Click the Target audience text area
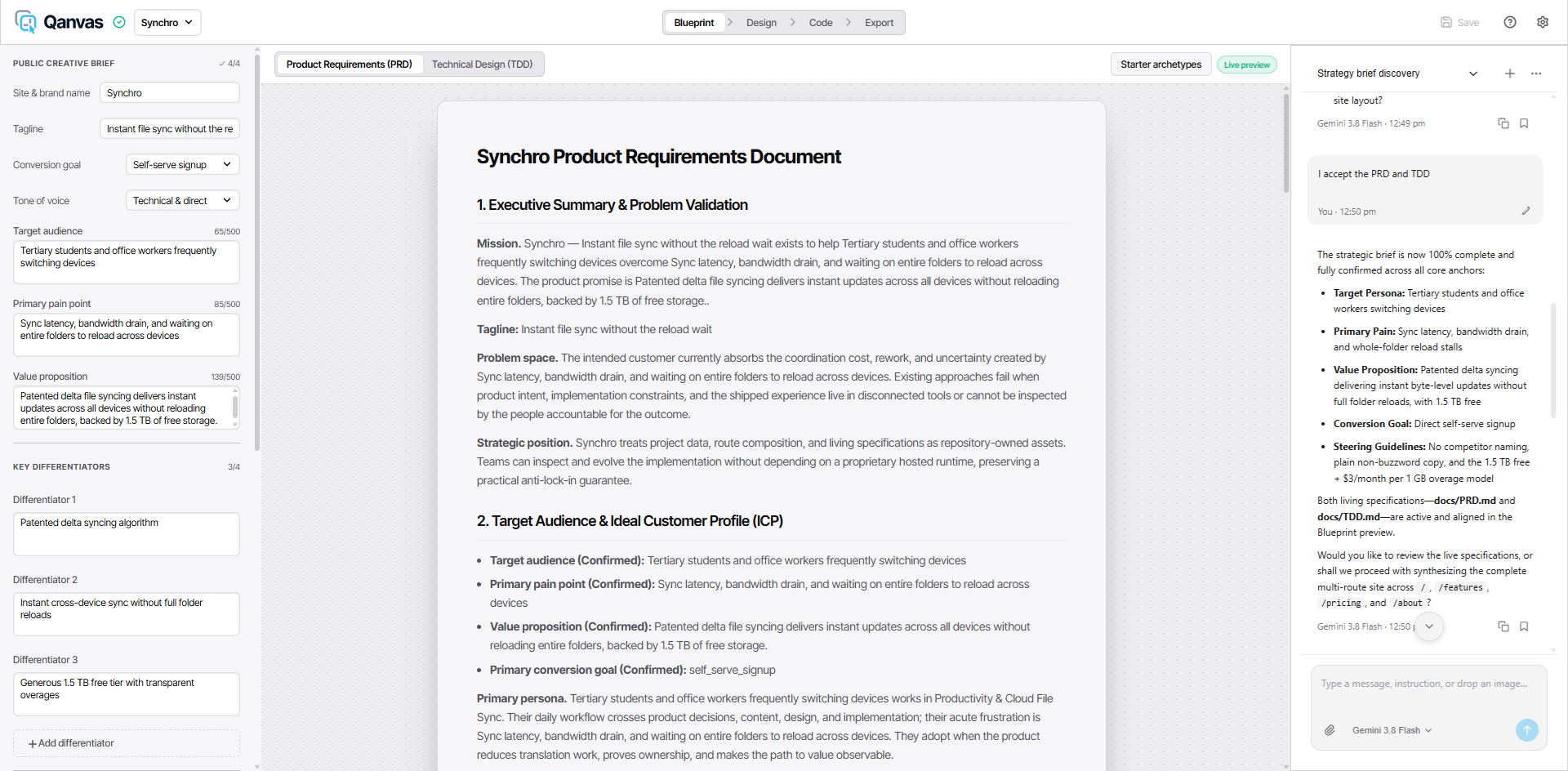Image resolution: width=1568 pixels, height=771 pixels. tap(127, 262)
